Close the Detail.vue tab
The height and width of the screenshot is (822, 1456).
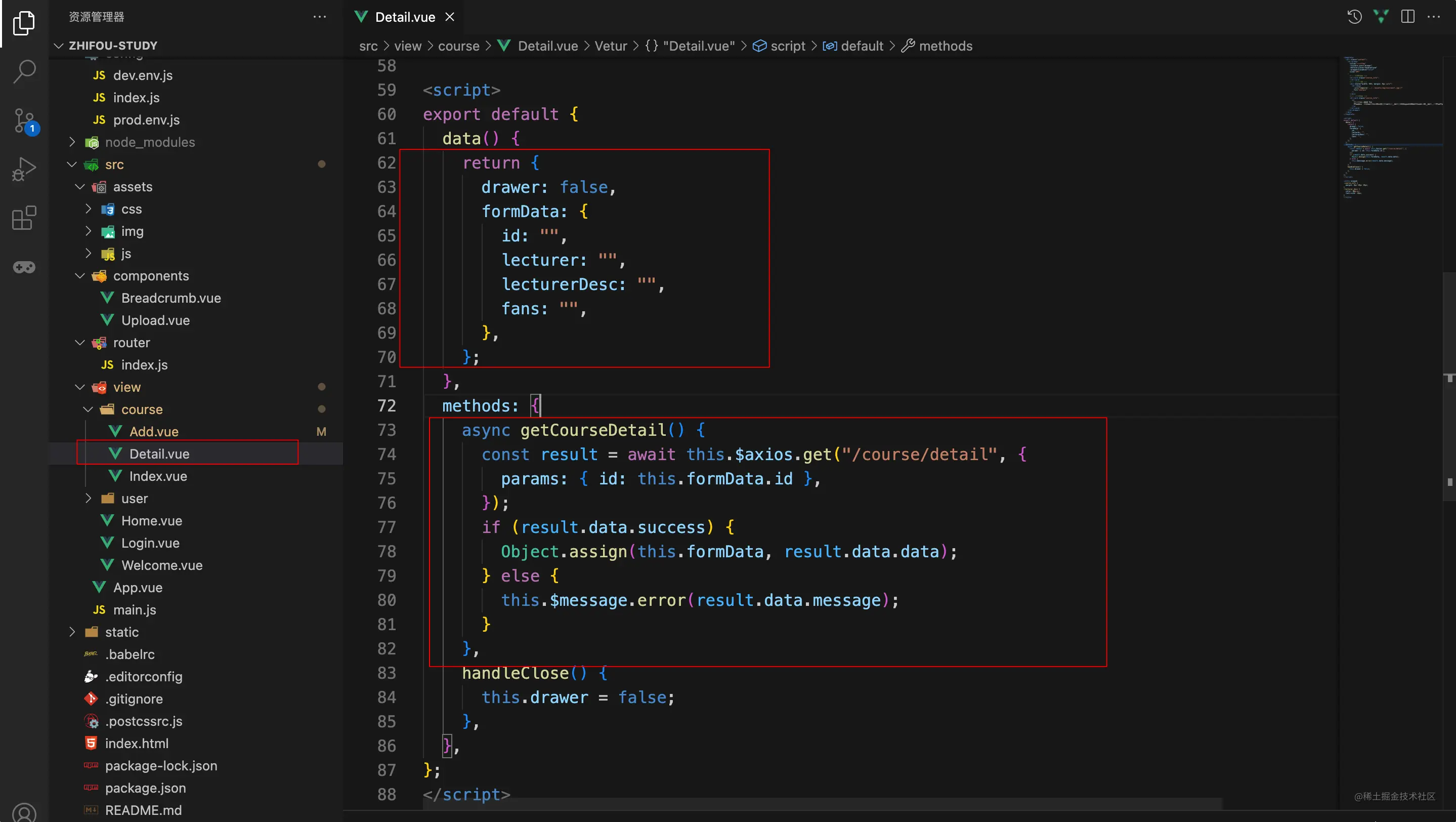pyautogui.click(x=450, y=17)
